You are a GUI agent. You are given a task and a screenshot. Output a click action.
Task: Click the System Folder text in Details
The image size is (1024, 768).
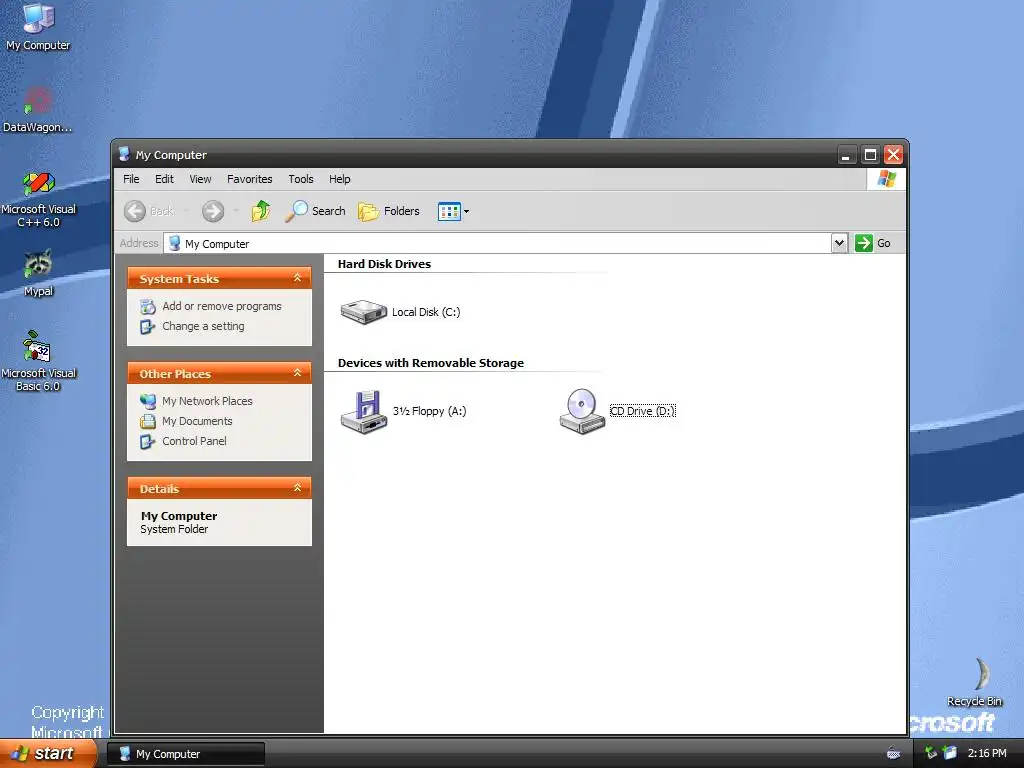pyautogui.click(x=174, y=529)
